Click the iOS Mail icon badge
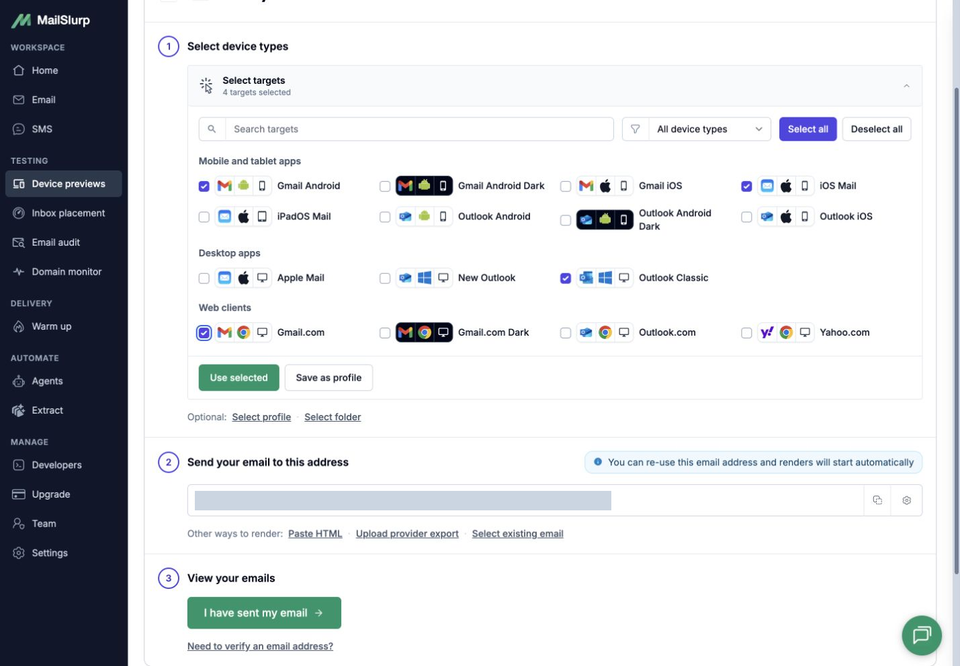Viewport: 960px width, 666px height. tap(786, 185)
